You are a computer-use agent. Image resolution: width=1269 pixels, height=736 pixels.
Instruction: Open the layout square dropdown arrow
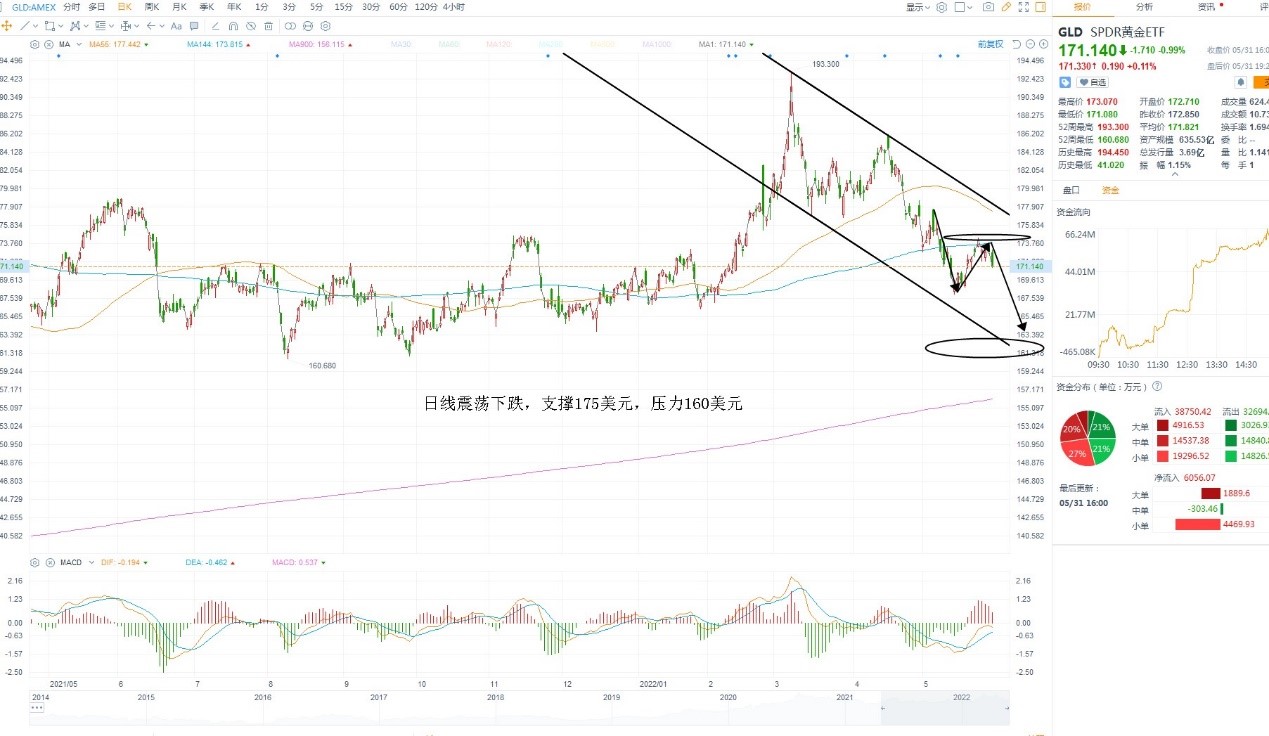(x=969, y=7)
